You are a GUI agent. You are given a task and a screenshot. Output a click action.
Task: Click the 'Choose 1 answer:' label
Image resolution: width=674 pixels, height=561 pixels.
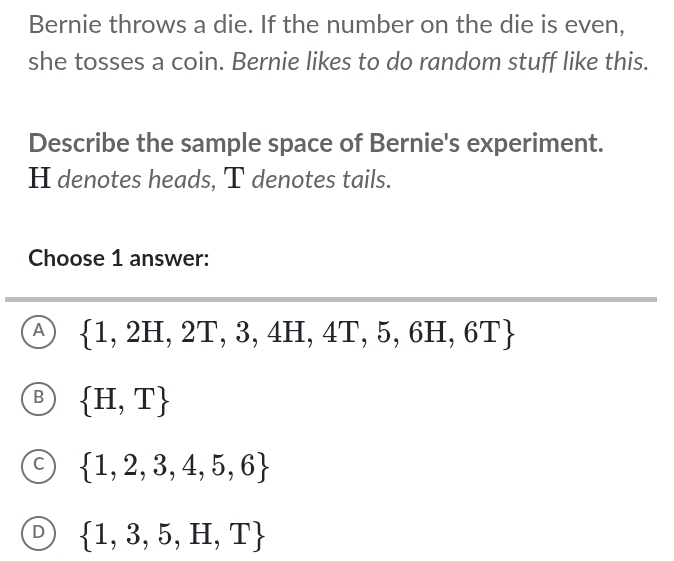pyautogui.click(x=119, y=258)
